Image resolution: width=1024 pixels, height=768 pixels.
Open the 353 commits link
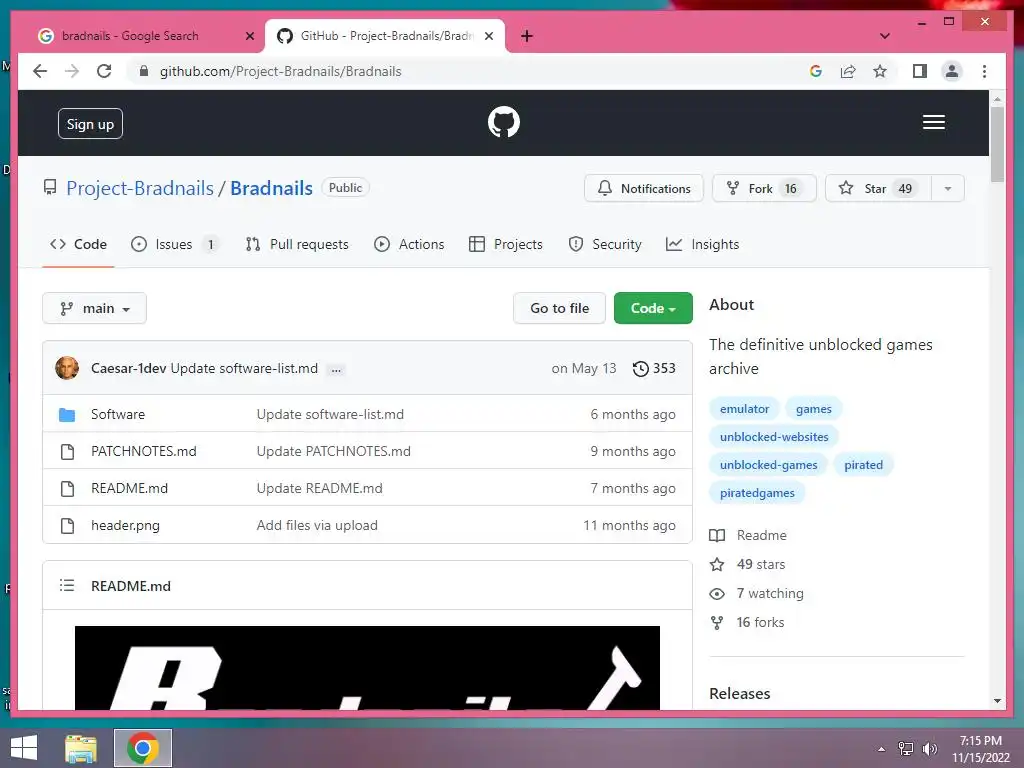654,368
